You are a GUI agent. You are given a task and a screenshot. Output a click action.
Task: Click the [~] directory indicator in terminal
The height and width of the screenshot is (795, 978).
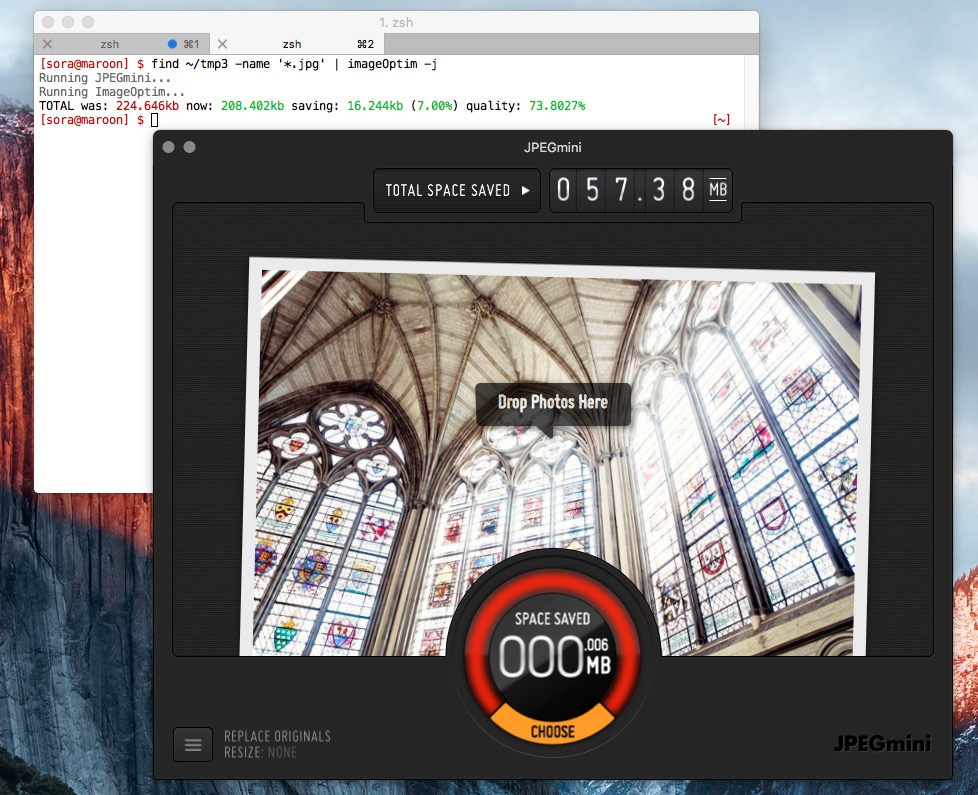pos(721,120)
